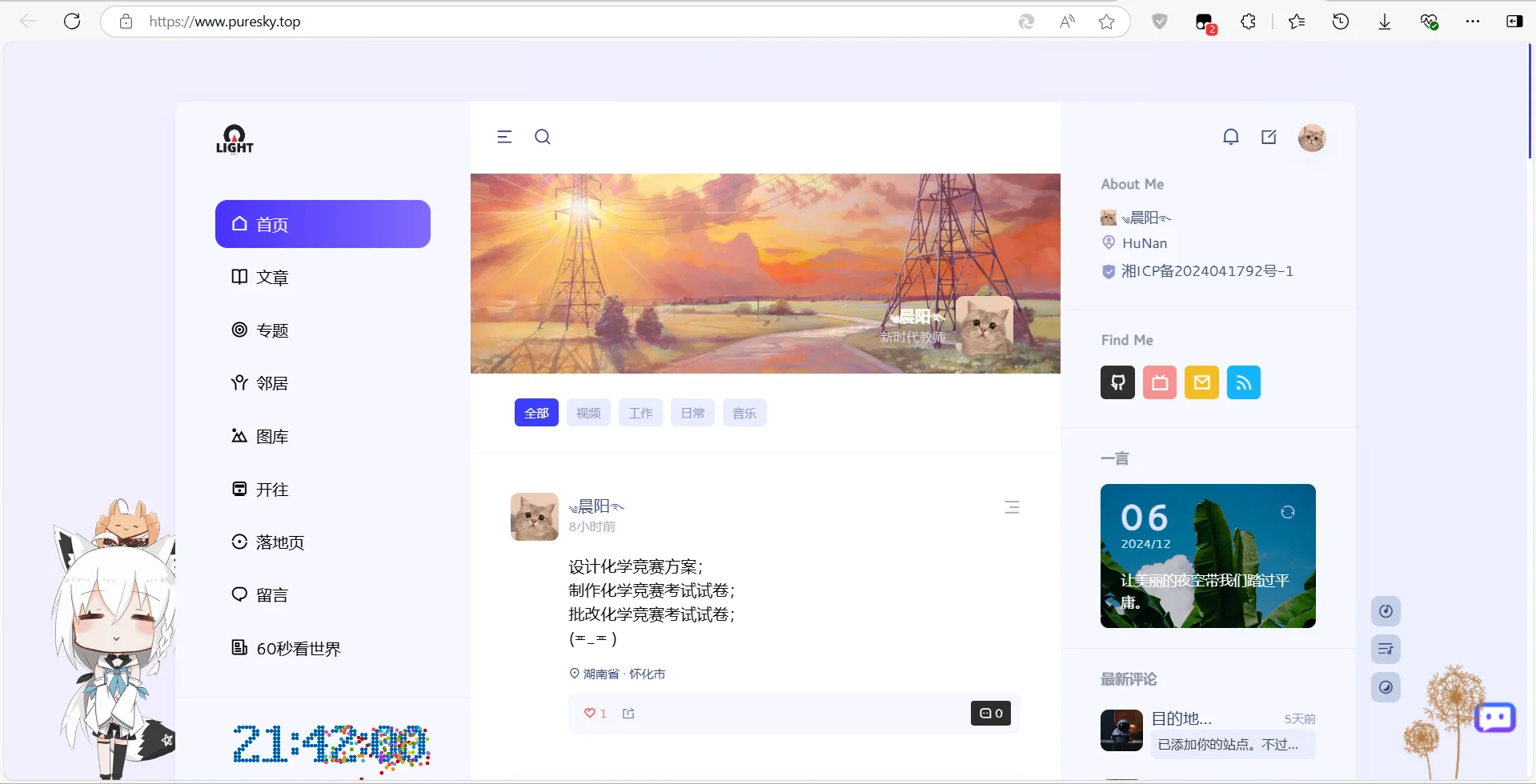Open yellow email icon under Find Me
Screen dimensions: 1536x784
click(1202, 382)
